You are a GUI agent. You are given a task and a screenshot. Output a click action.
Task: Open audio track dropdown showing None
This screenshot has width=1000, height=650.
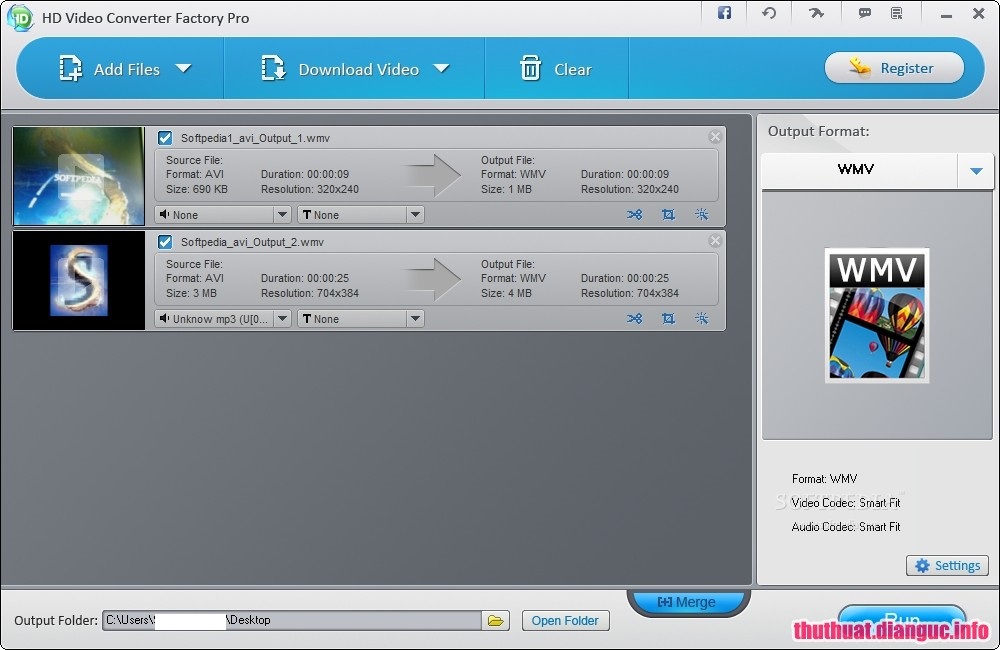[x=223, y=215]
